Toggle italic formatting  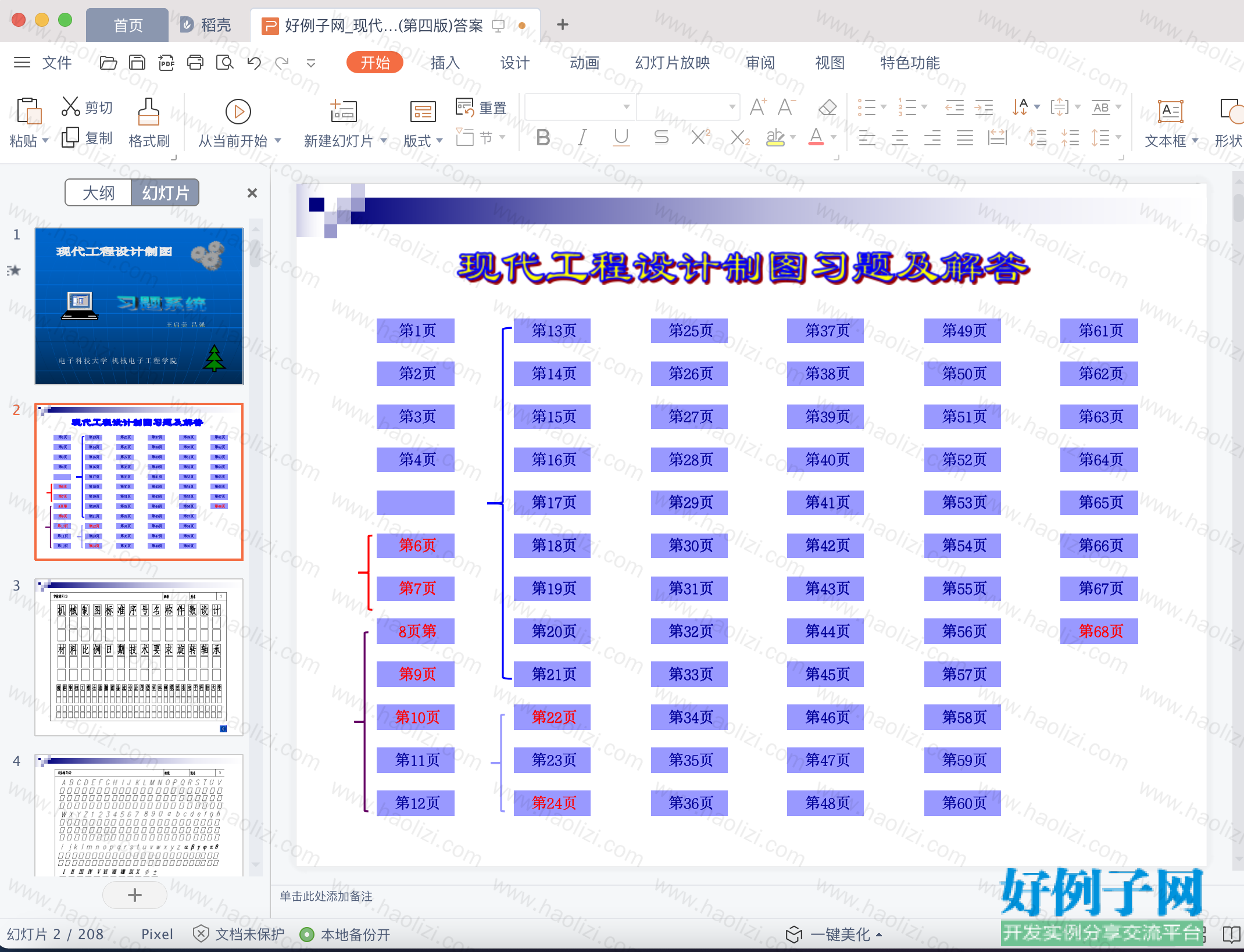[582, 138]
